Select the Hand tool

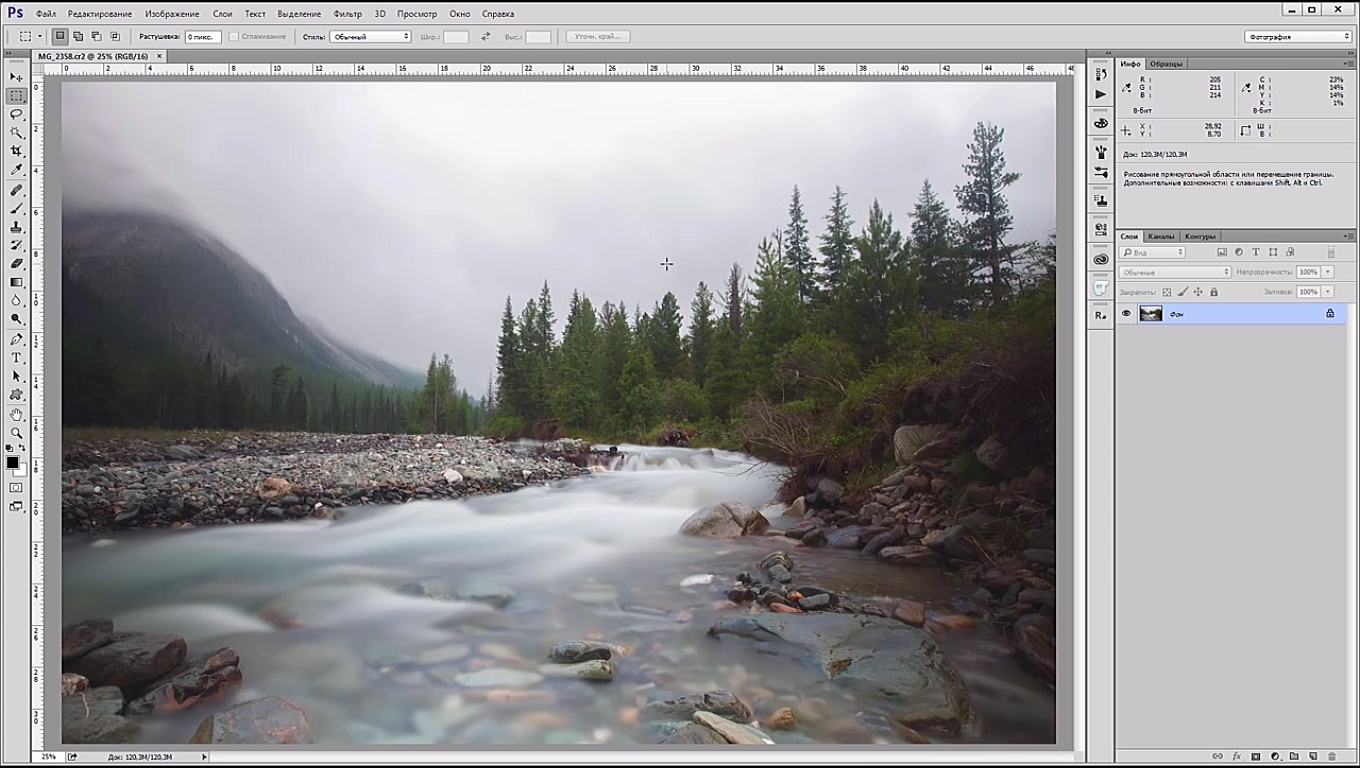(x=16, y=415)
